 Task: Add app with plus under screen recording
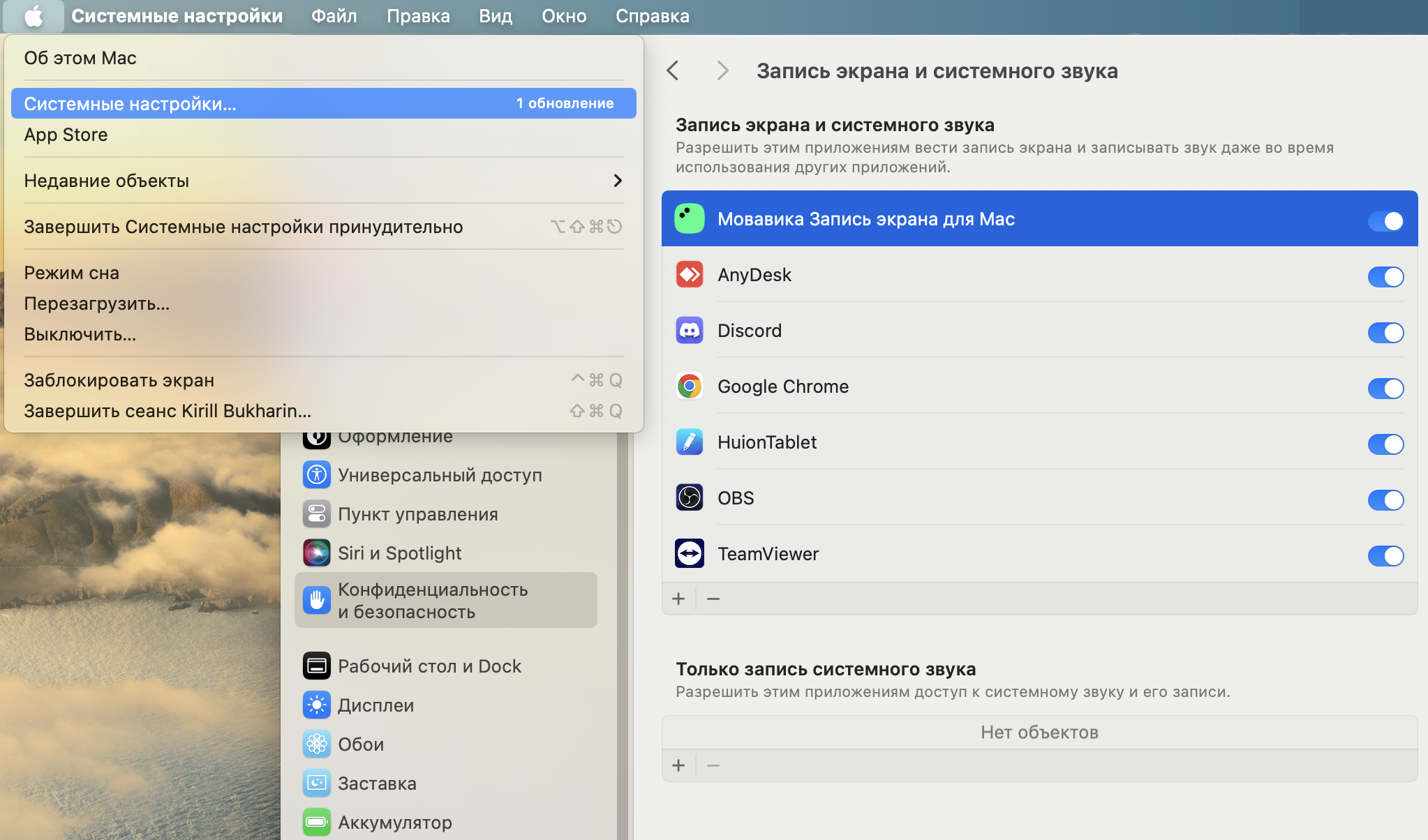pos(678,599)
